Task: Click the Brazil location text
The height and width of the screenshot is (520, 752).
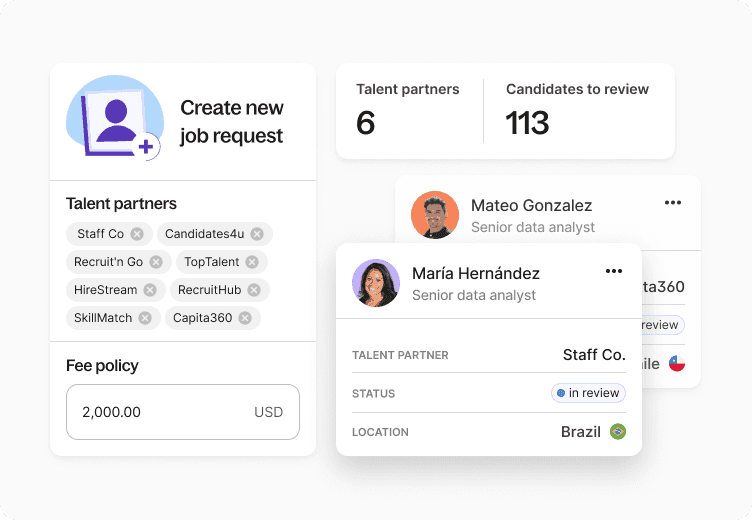Action: tap(581, 432)
